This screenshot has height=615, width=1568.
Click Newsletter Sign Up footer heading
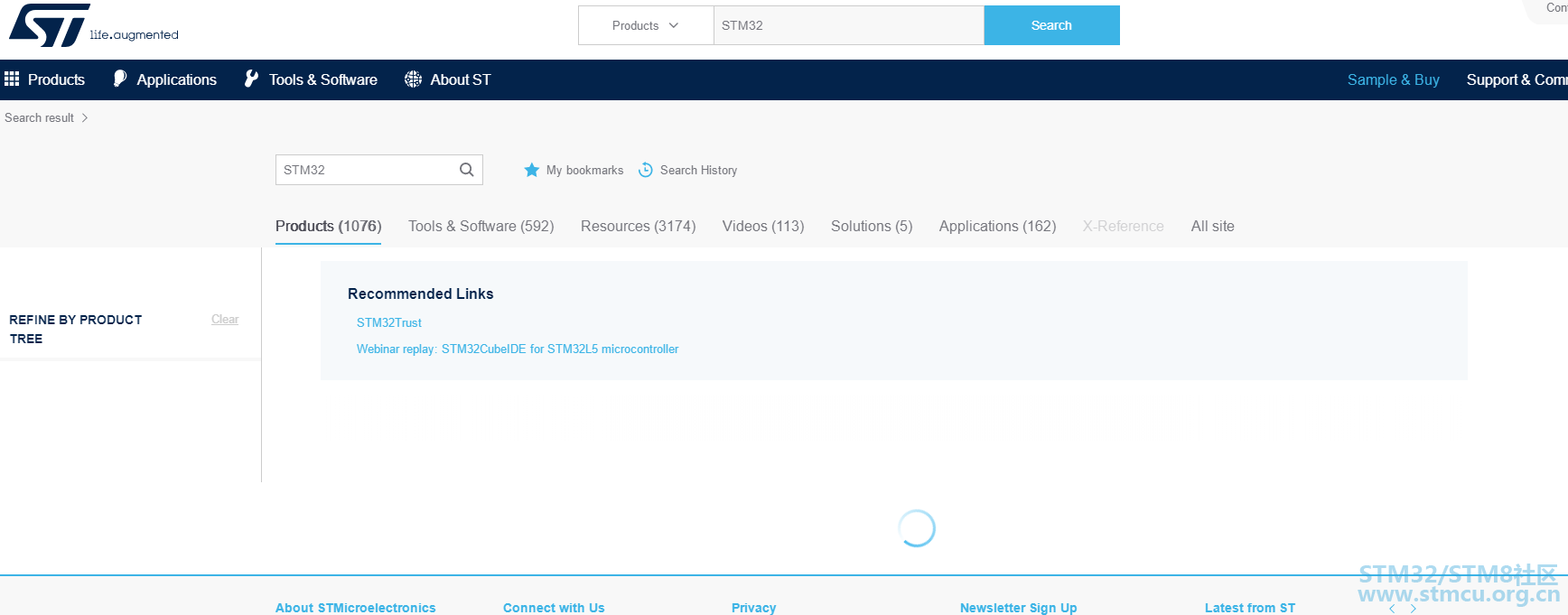point(1018,608)
